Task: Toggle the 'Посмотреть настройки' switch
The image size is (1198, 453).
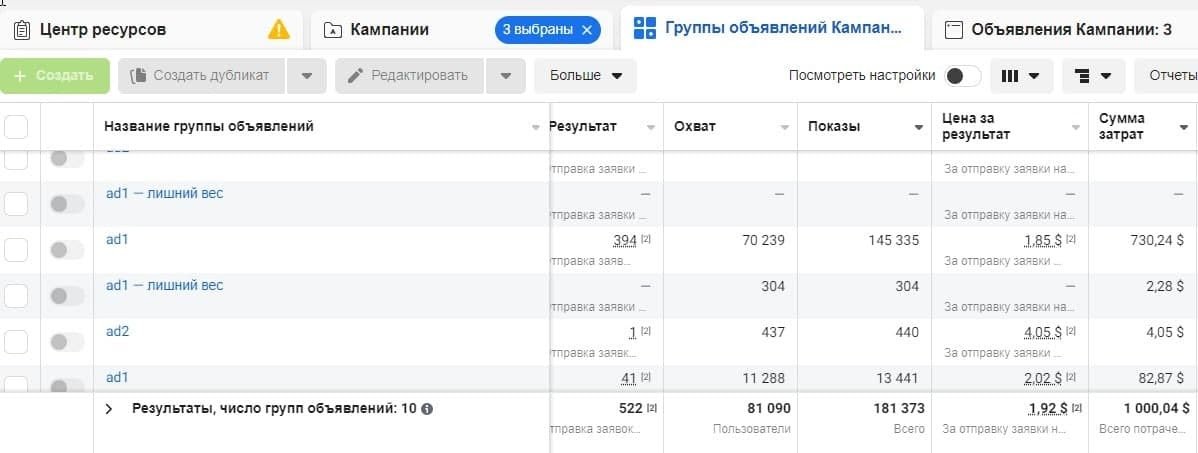Action: [x=963, y=76]
